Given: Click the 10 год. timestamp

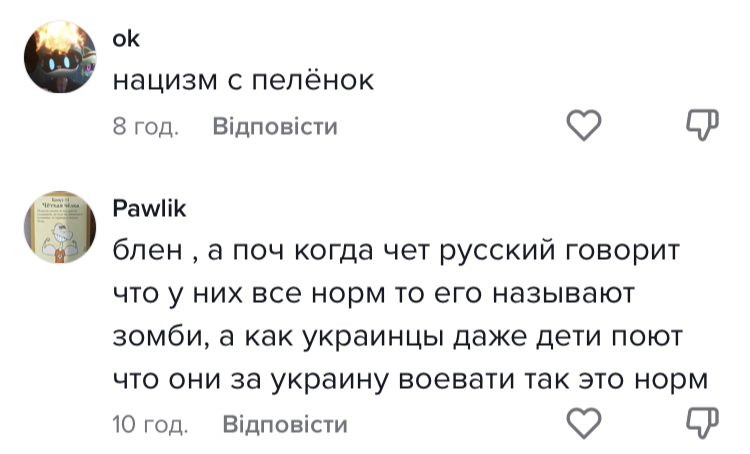Looking at the screenshot, I should (150, 424).
